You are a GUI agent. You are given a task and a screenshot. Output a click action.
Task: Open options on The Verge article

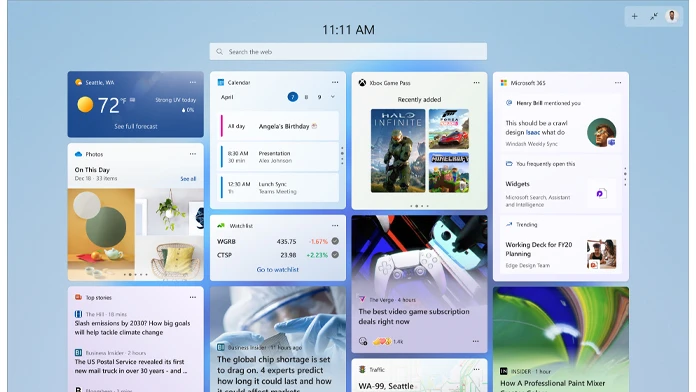point(475,341)
